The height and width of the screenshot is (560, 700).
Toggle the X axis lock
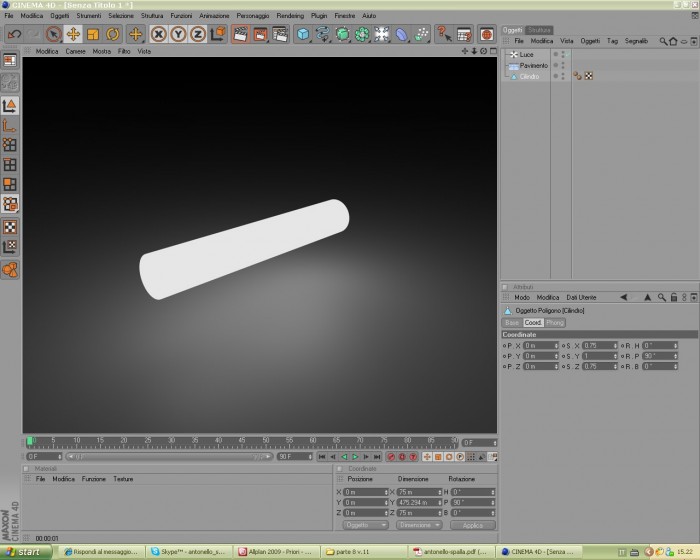[x=158, y=34]
